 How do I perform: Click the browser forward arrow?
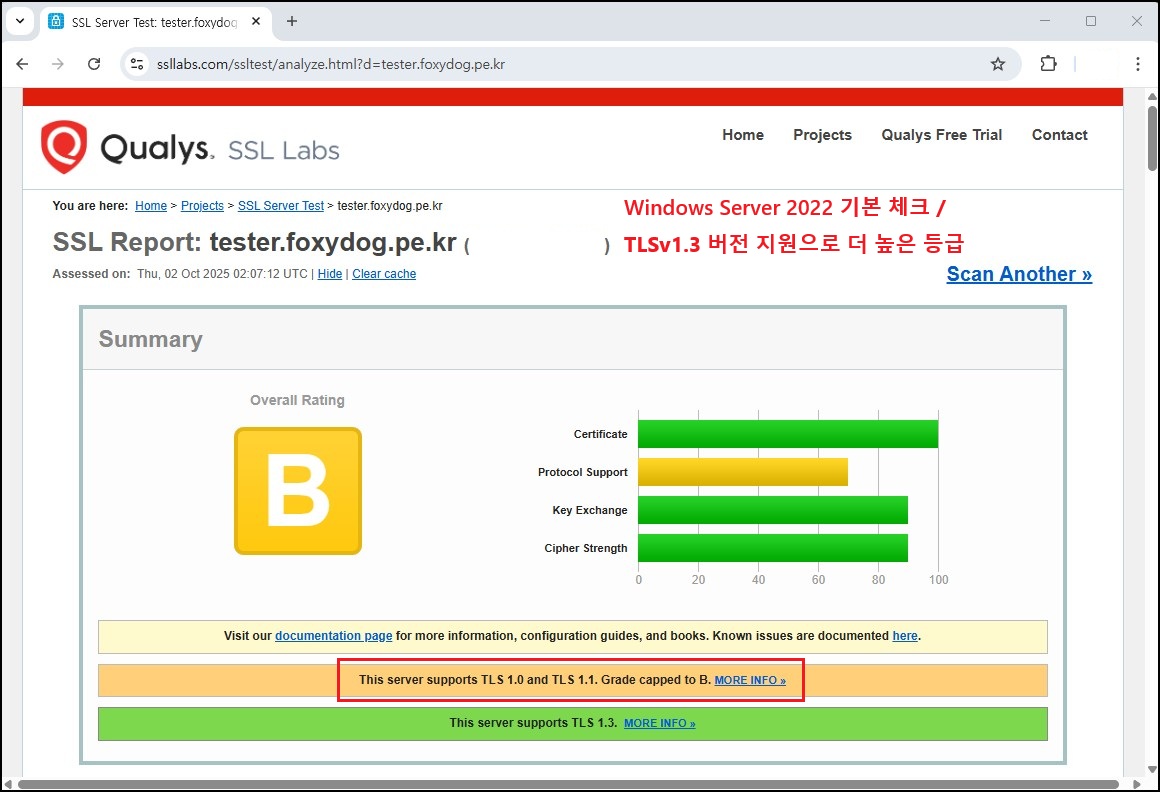point(58,64)
